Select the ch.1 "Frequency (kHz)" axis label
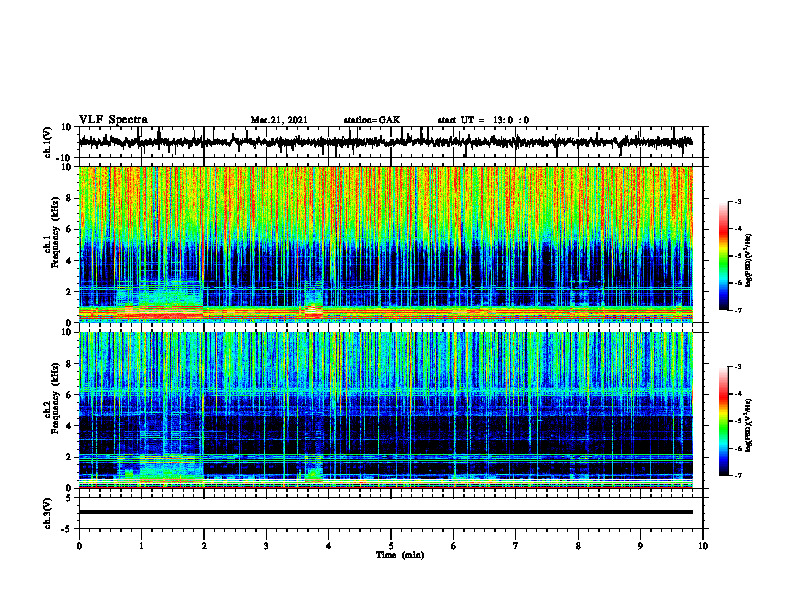The height and width of the screenshot is (612, 792). [55, 231]
